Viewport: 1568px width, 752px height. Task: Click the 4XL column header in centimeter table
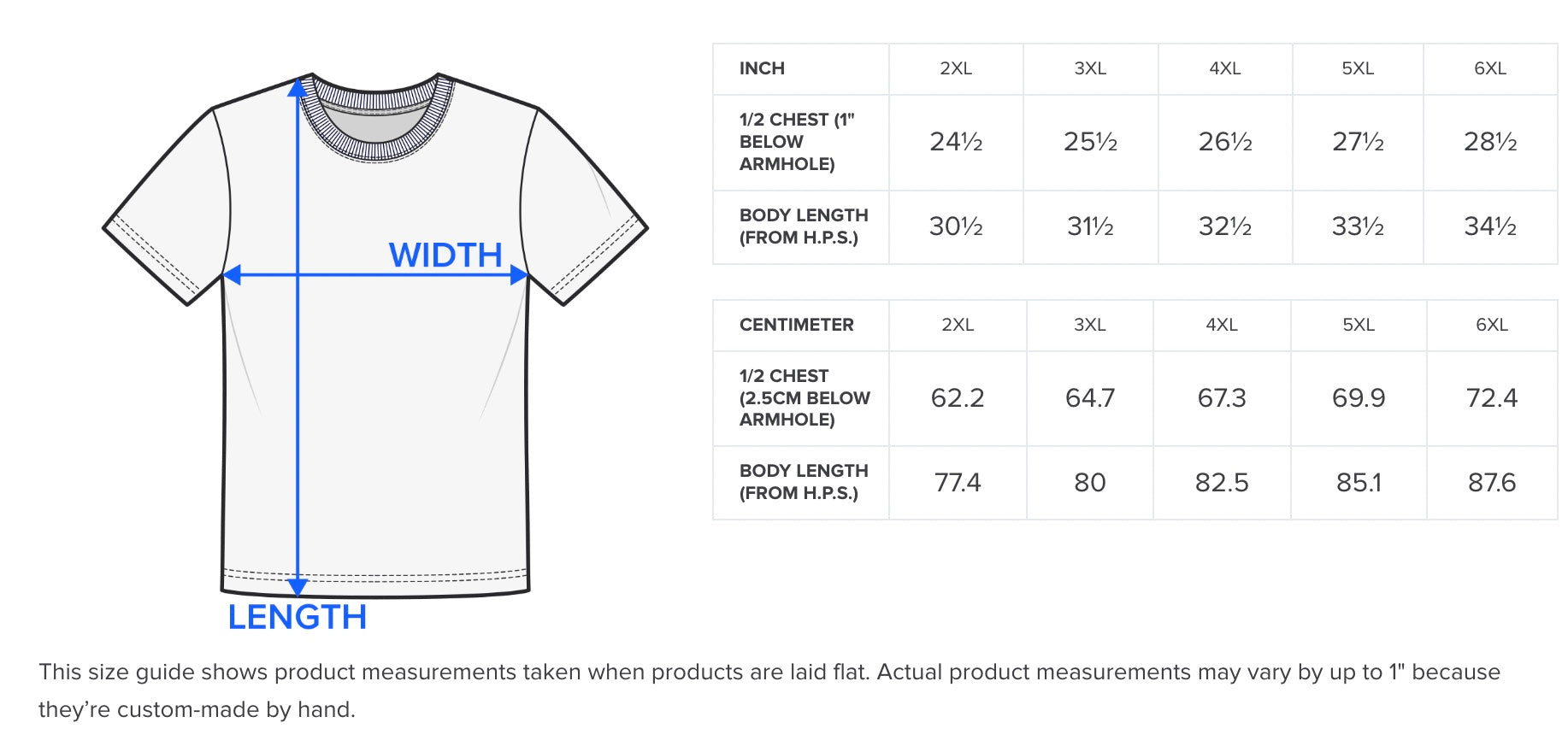(x=1221, y=325)
